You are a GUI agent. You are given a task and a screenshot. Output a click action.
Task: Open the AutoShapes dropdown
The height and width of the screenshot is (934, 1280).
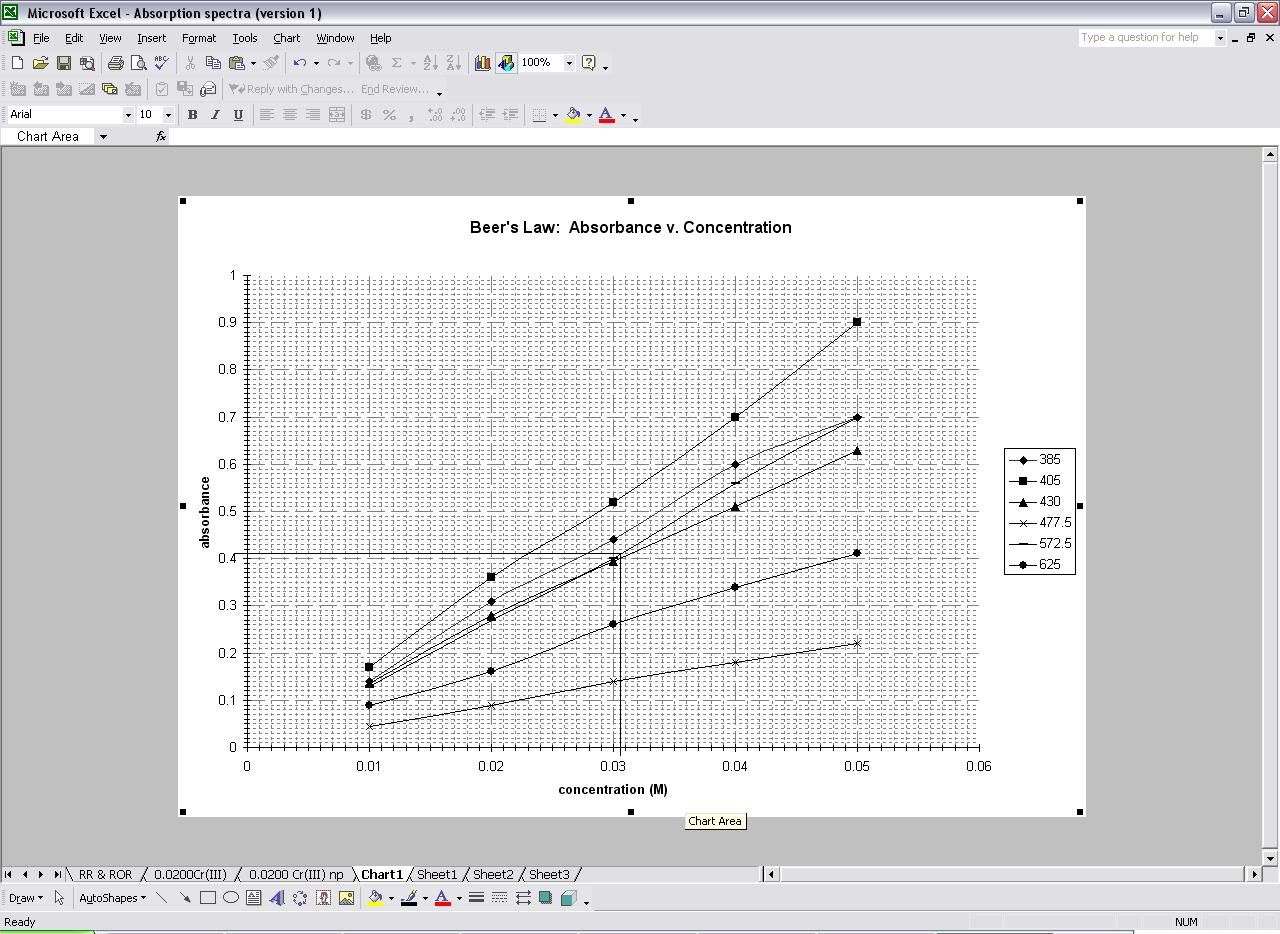tap(112, 898)
